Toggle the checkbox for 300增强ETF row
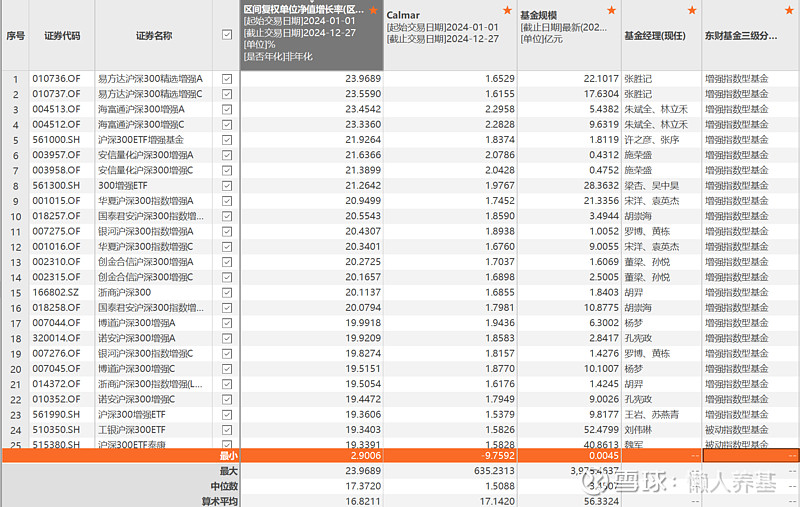The height and width of the screenshot is (507, 800). pos(227,186)
